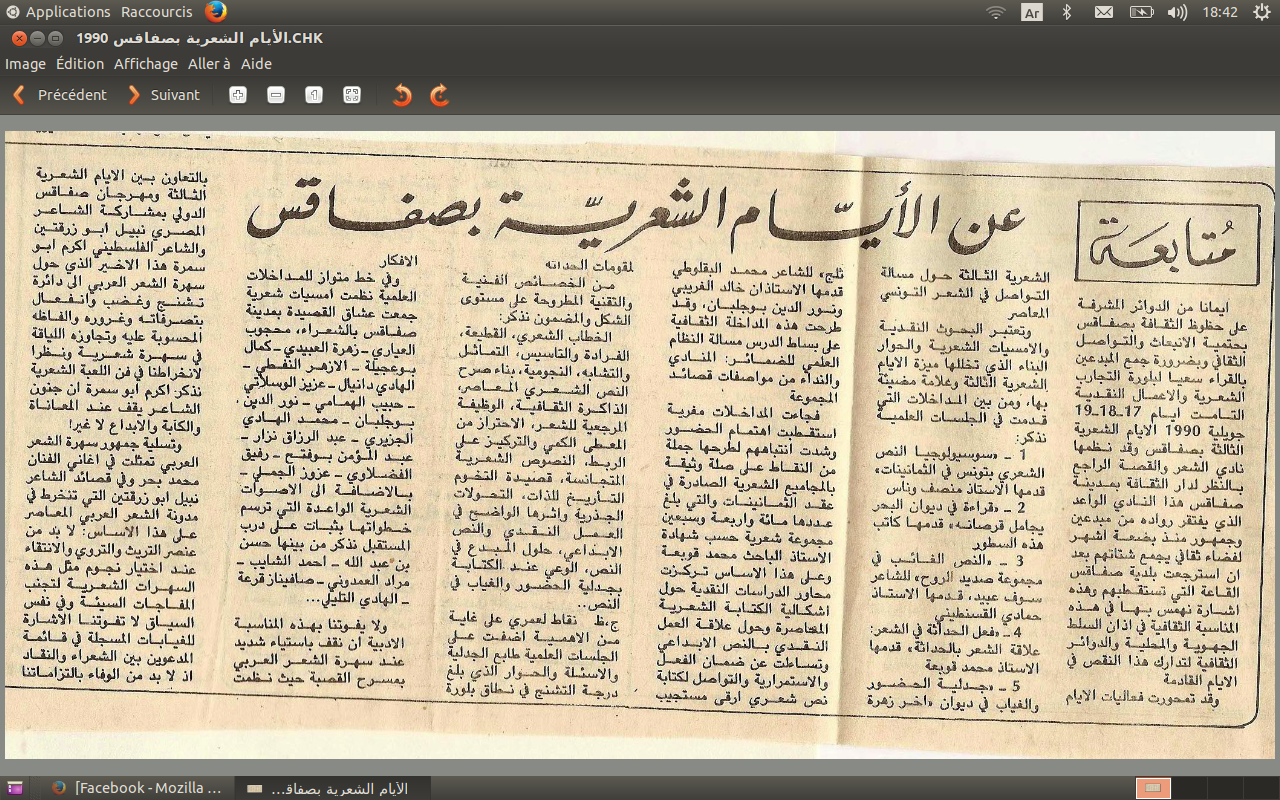
Task: Close the image viewer window
Action: pos(19,38)
